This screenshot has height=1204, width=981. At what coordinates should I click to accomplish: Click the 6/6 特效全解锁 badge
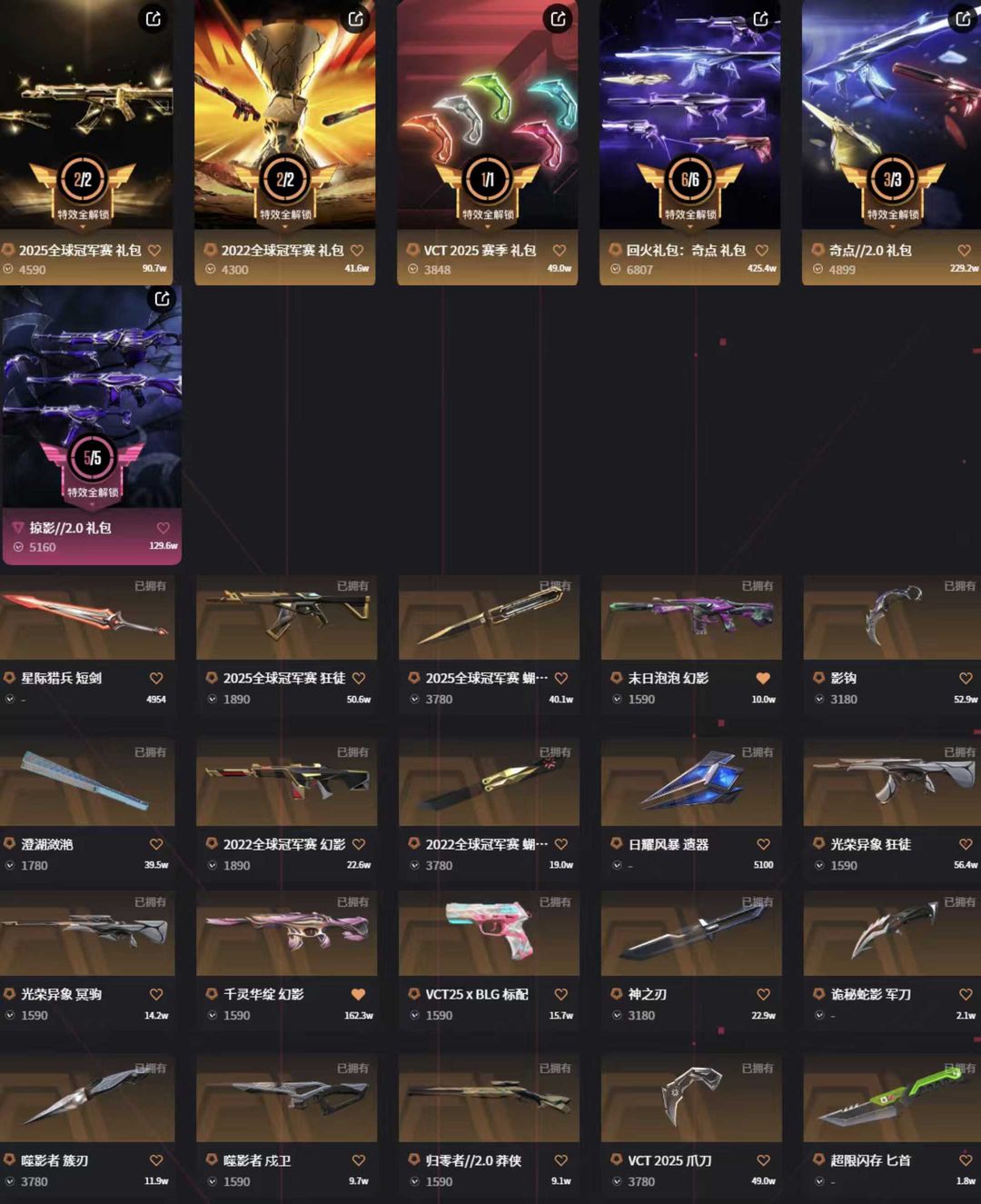[689, 190]
